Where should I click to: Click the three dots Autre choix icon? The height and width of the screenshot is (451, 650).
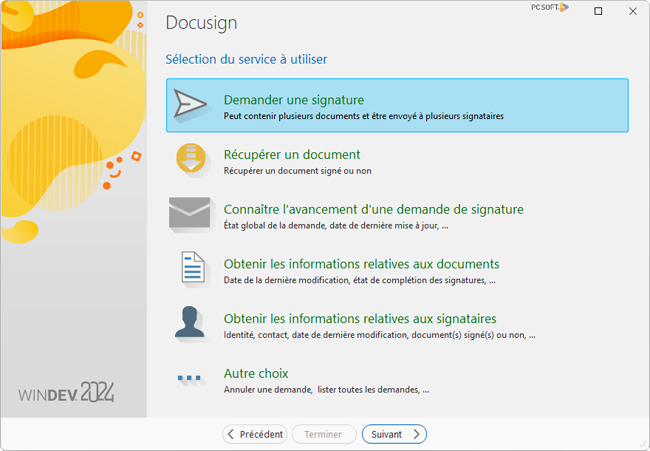pos(190,378)
